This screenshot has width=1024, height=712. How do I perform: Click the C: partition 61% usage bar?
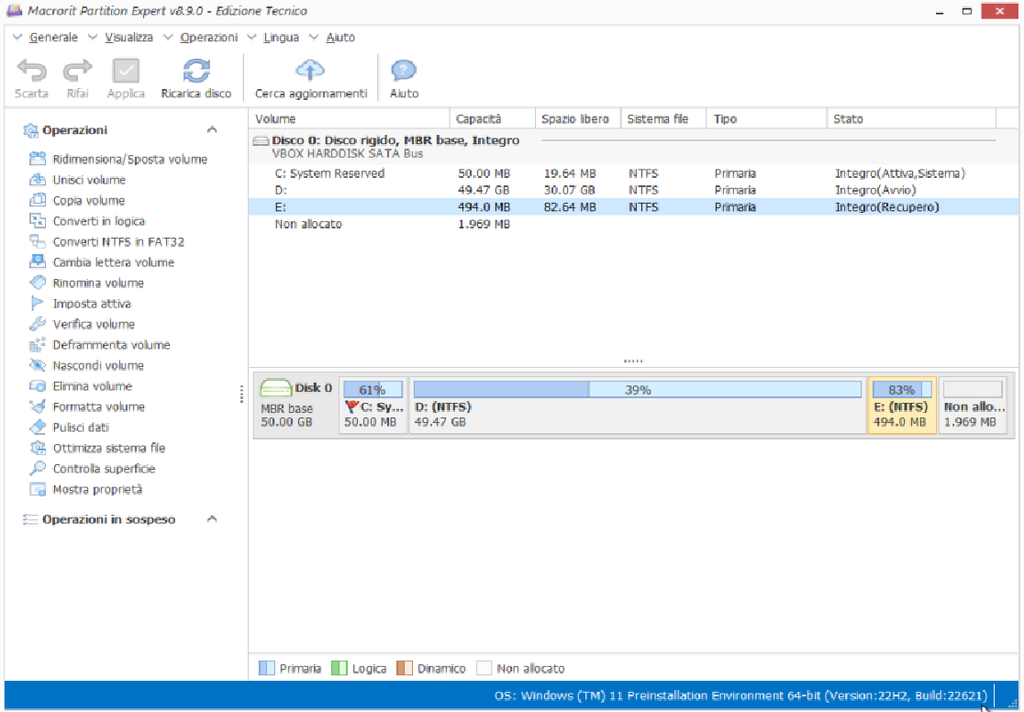[x=373, y=390]
